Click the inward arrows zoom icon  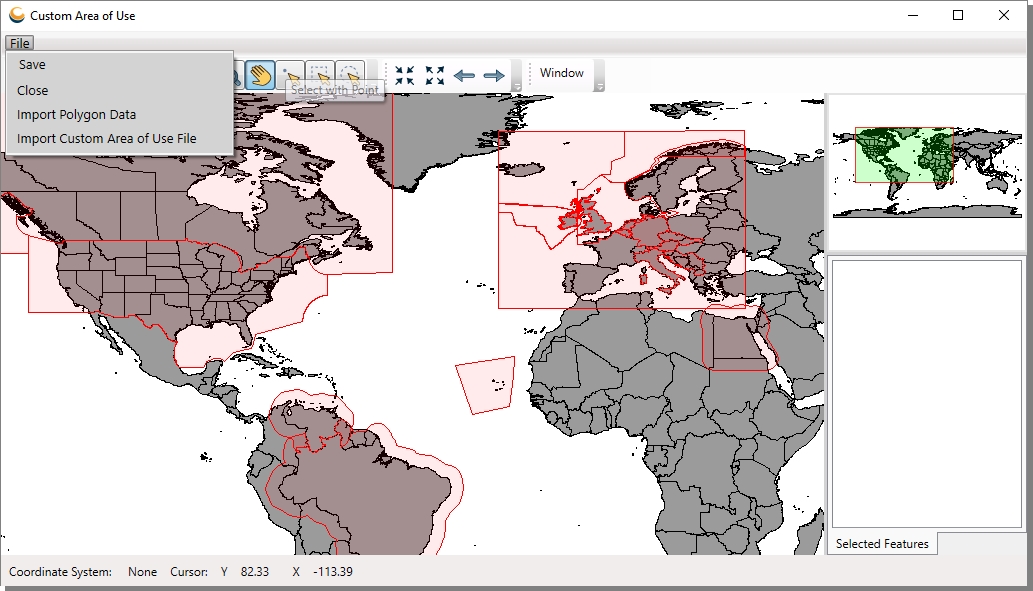pos(405,75)
